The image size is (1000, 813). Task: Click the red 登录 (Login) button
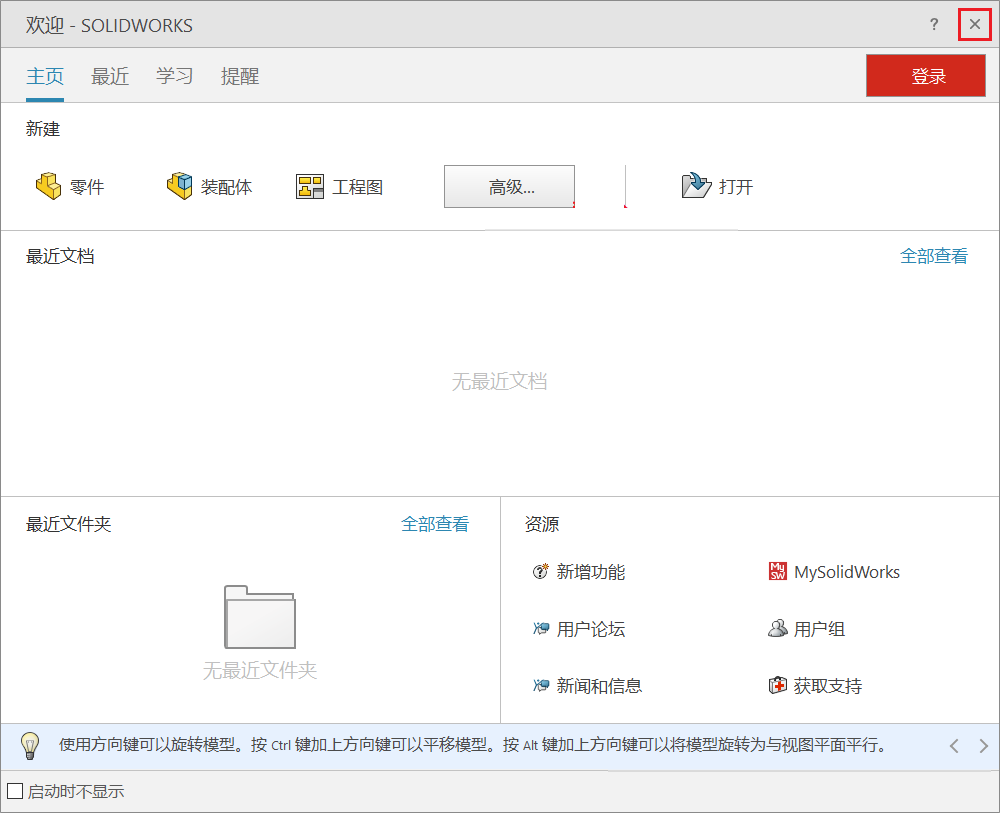[925, 75]
